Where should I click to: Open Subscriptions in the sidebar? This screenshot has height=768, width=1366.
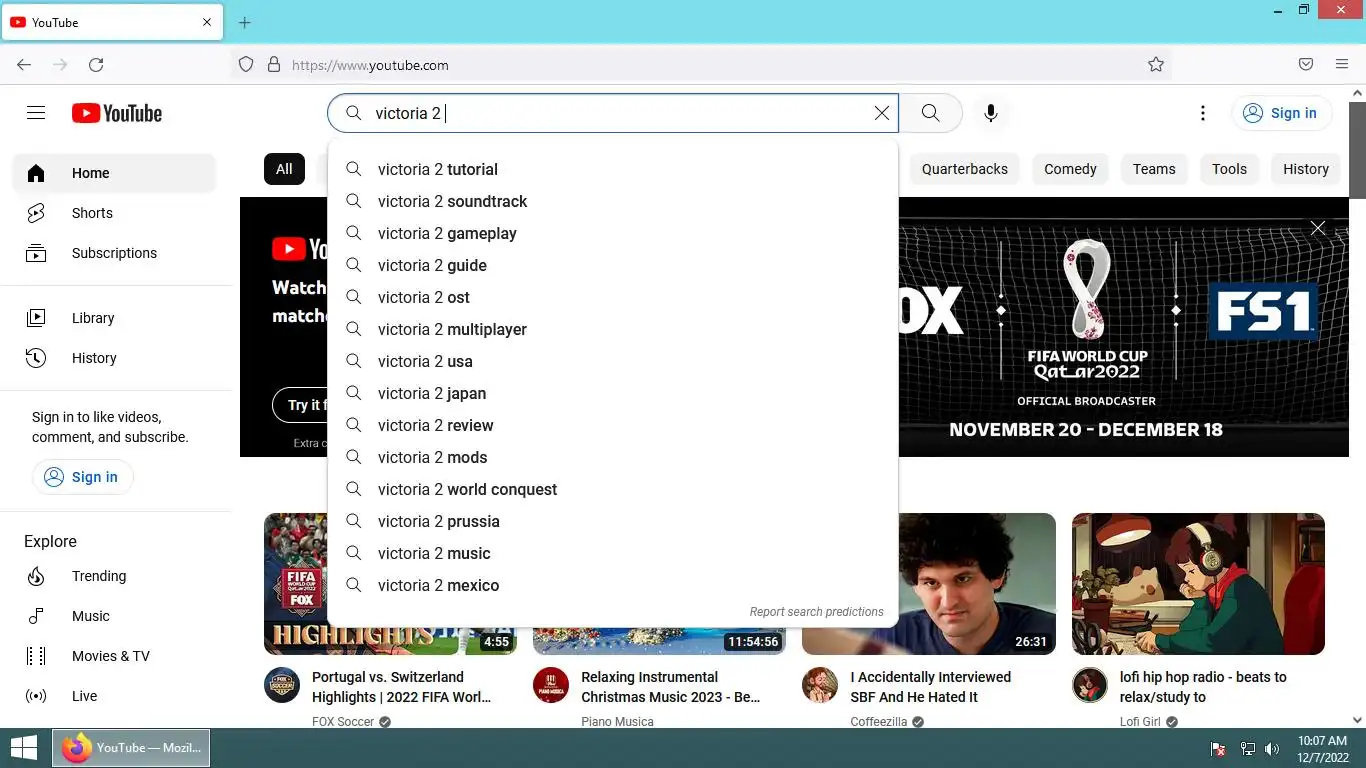[114, 253]
